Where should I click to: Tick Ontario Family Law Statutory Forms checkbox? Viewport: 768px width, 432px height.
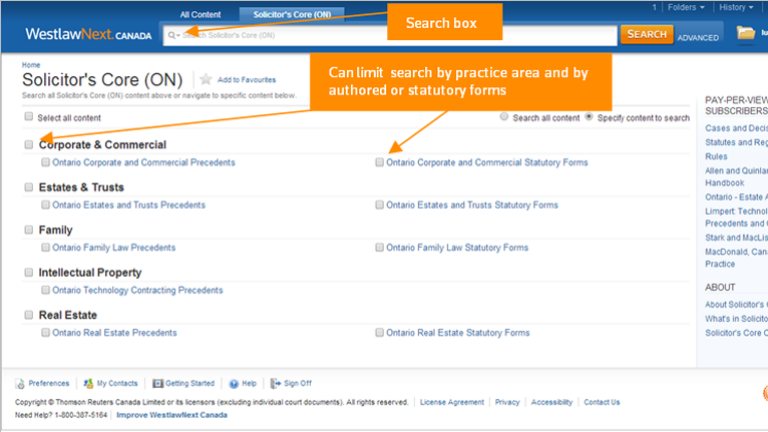[379, 247]
